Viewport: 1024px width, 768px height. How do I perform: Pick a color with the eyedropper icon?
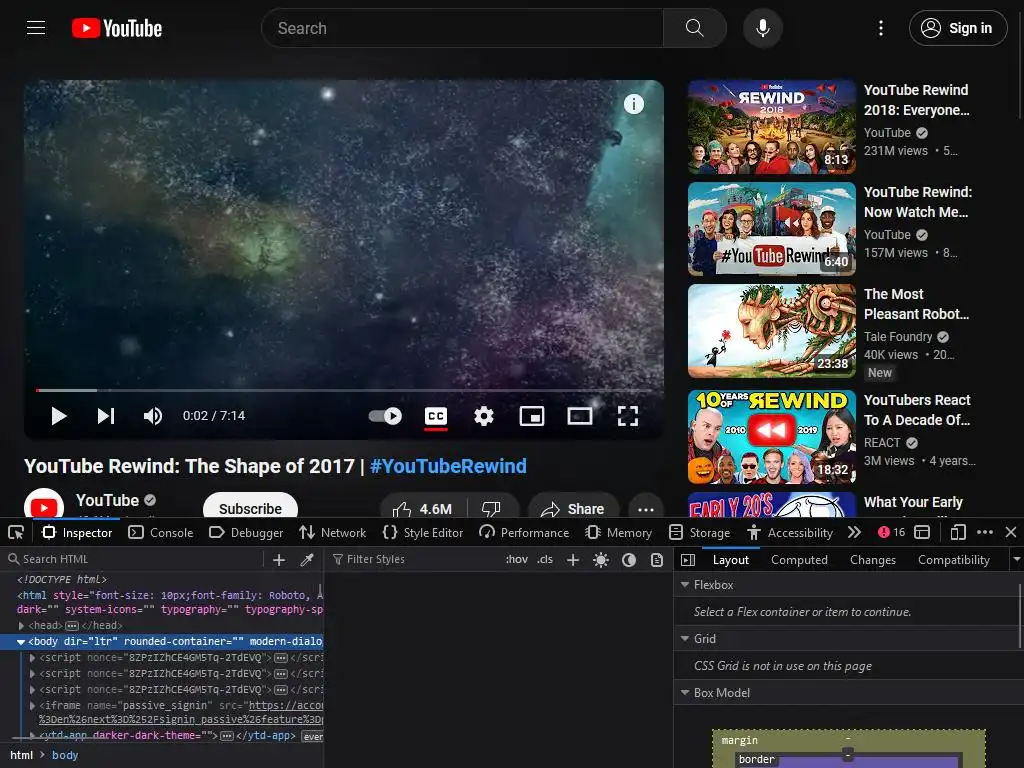[307, 559]
